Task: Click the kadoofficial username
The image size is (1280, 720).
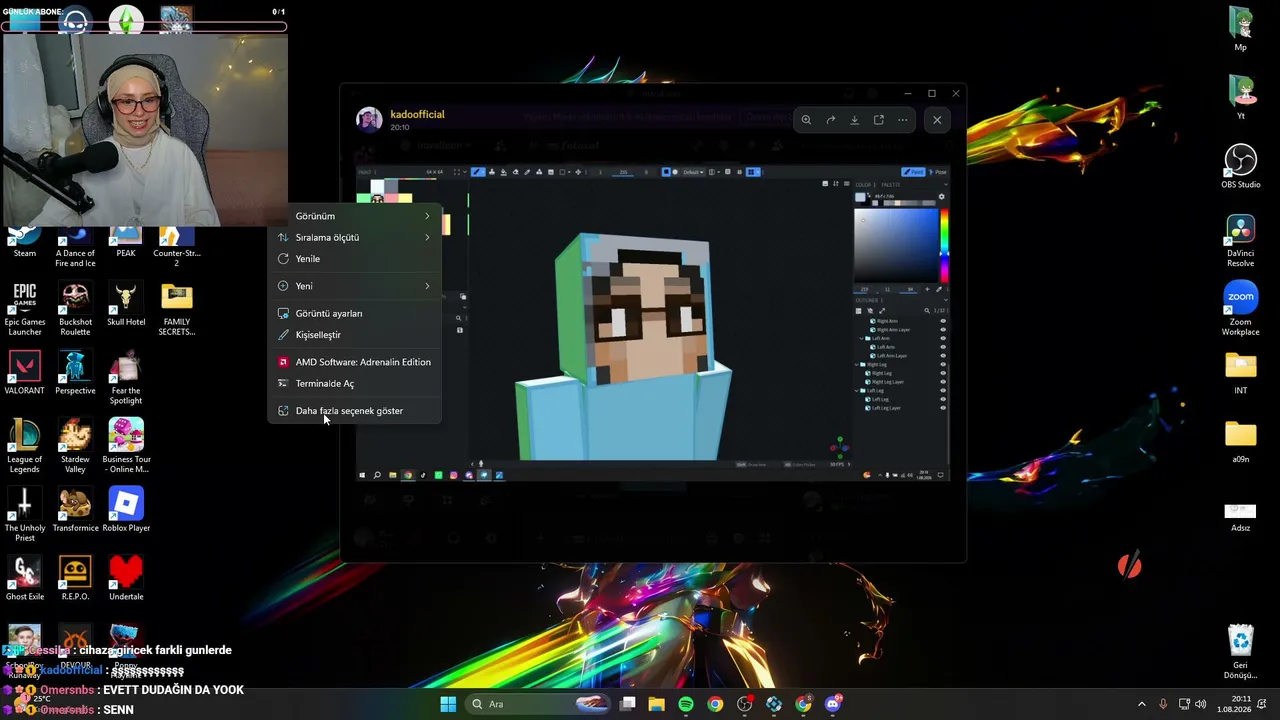Action: click(417, 114)
